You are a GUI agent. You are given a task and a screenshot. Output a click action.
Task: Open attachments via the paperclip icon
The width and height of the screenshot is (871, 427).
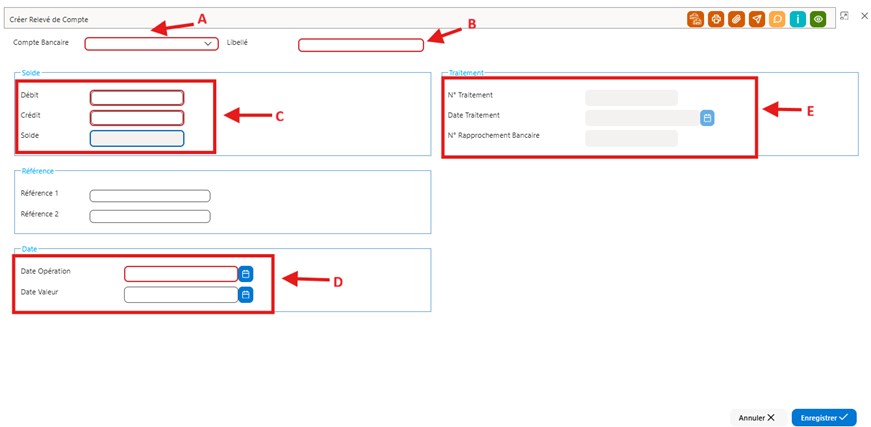736,19
